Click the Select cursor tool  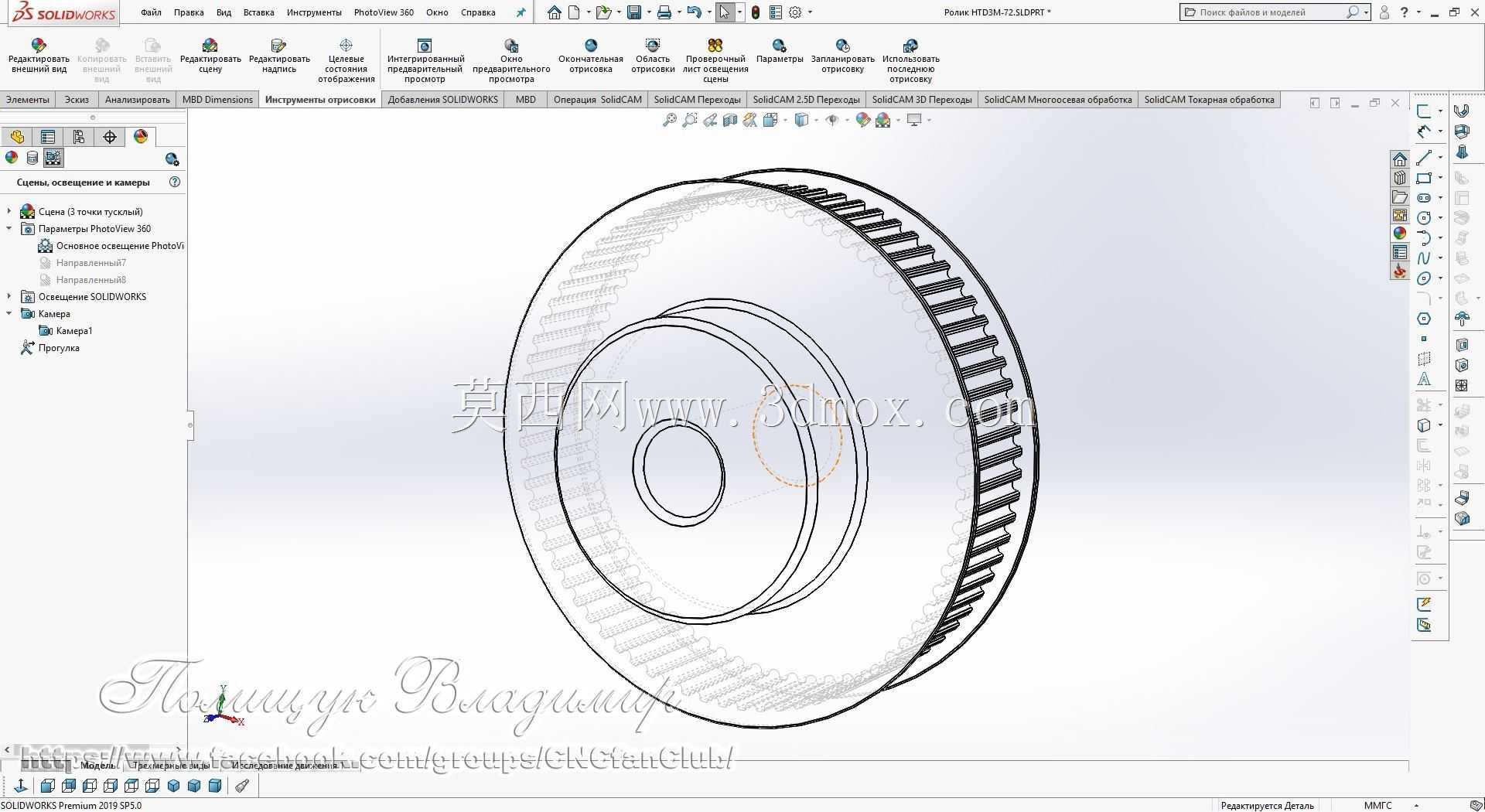tap(724, 12)
